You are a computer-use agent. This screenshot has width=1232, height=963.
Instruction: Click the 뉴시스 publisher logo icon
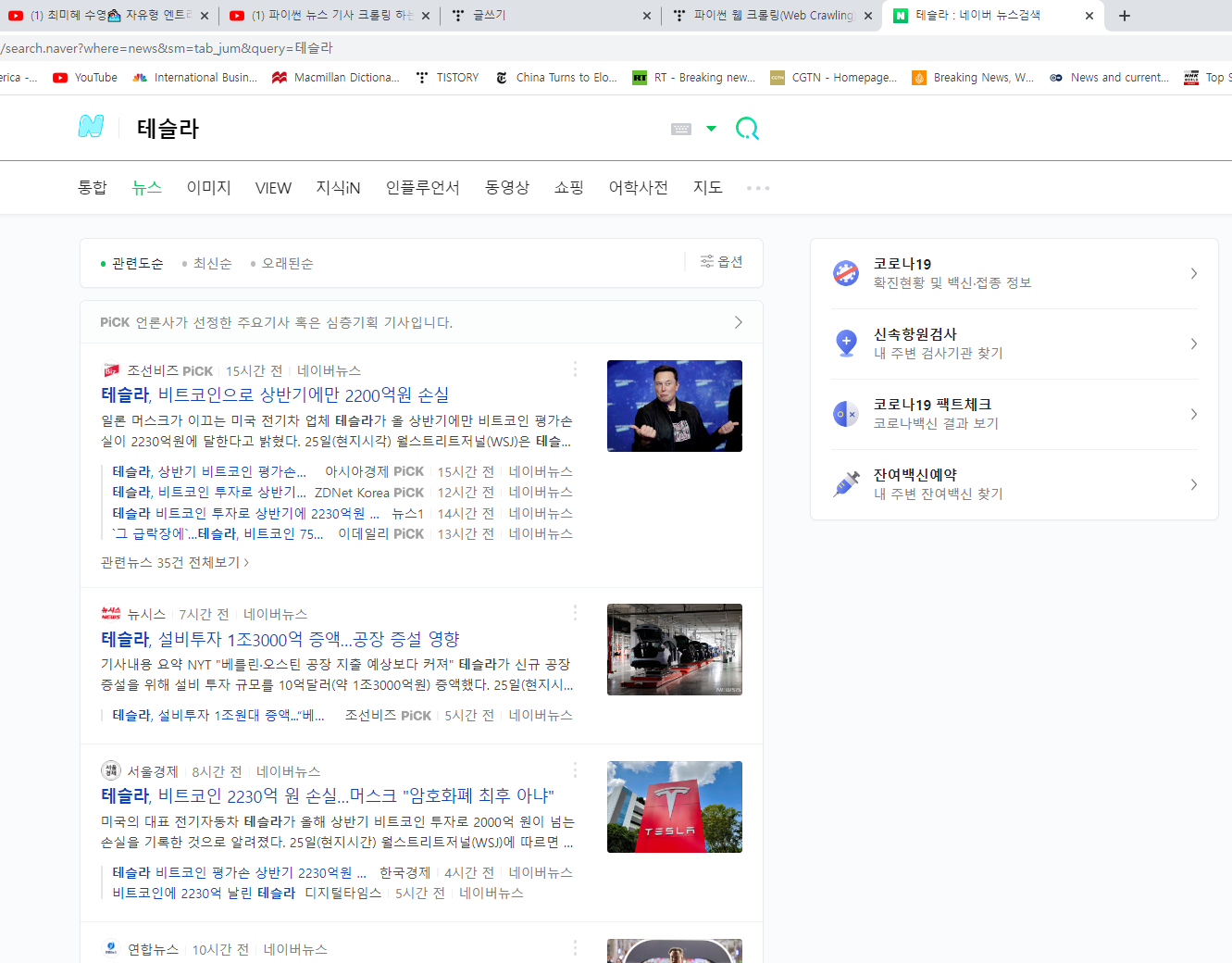pos(111,614)
